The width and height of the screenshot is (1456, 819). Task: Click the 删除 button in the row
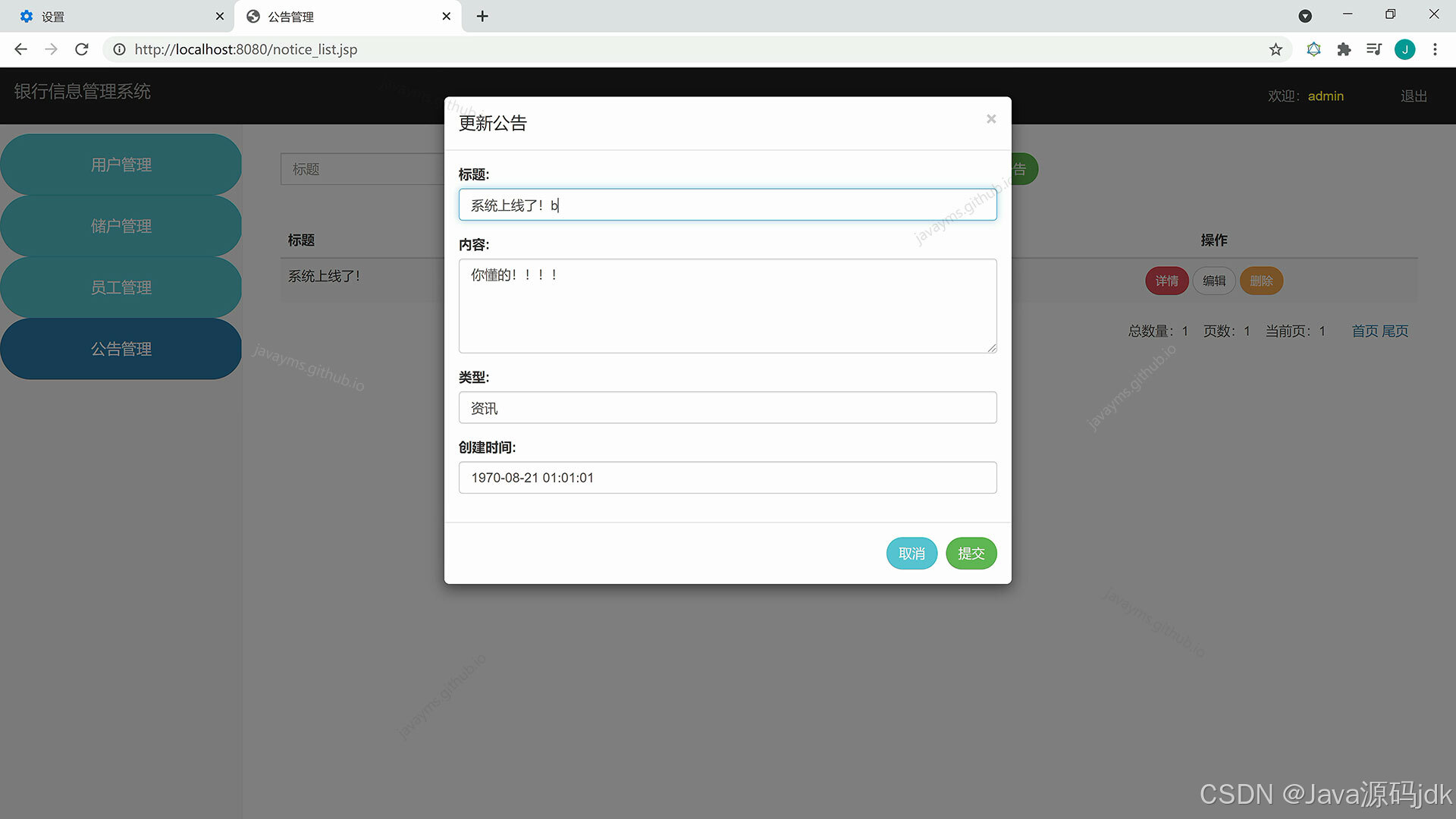coord(1261,281)
